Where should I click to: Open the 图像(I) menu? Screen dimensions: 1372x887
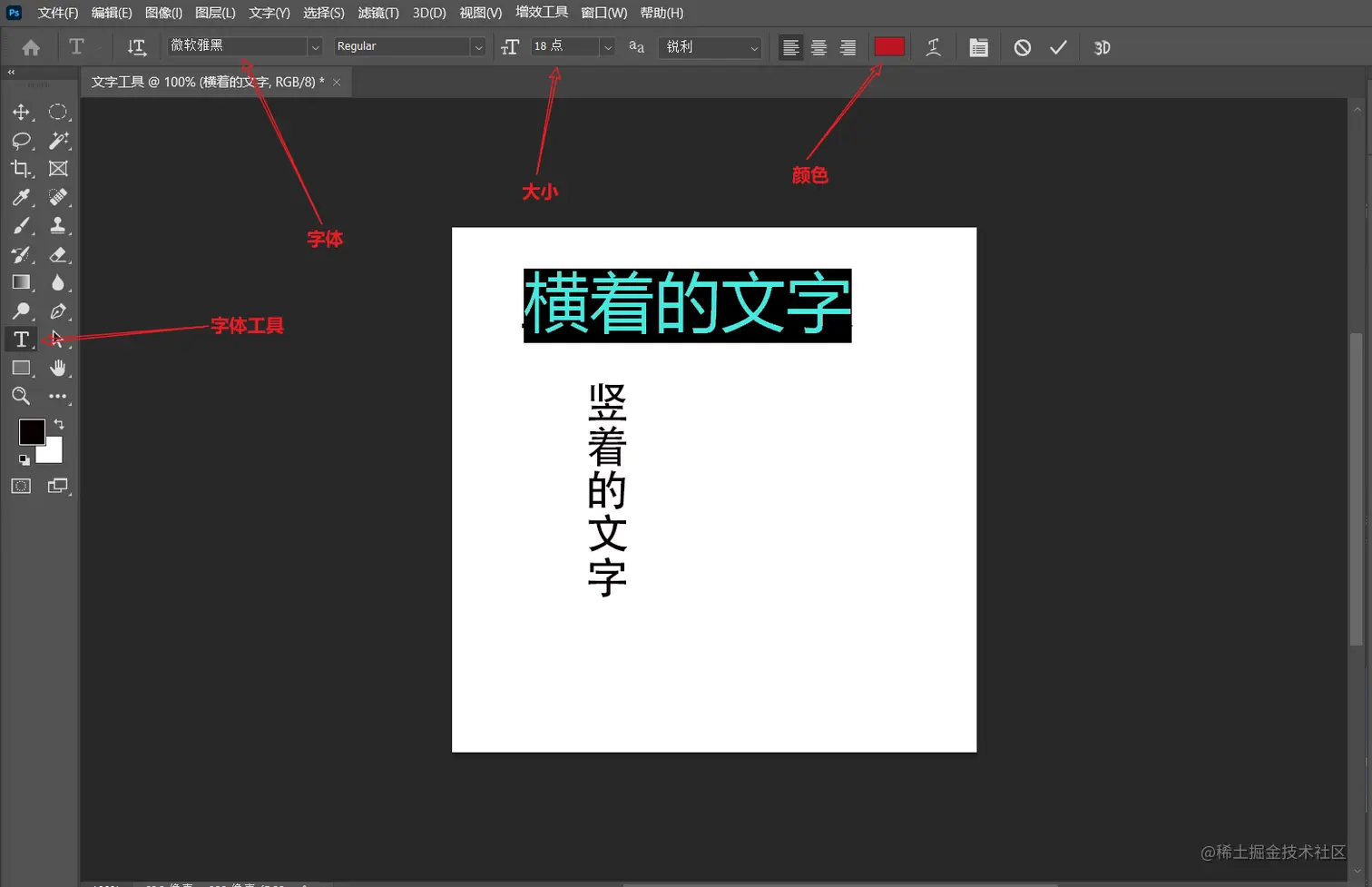click(163, 13)
